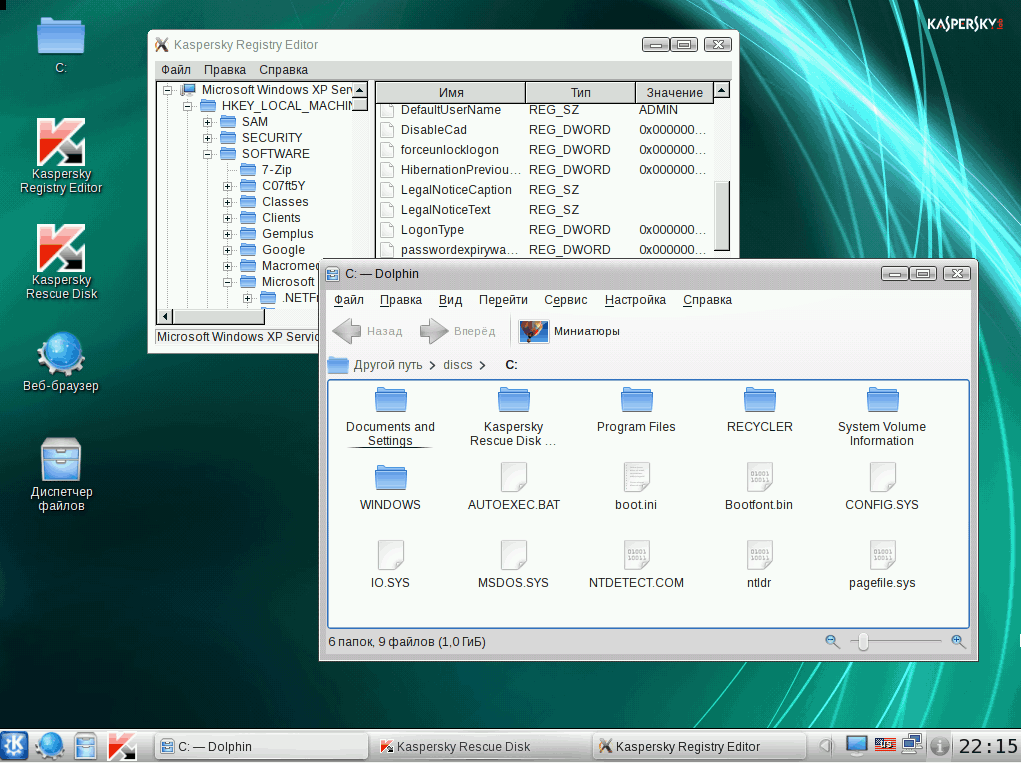Expand the SAM registry key

(208, 122)
